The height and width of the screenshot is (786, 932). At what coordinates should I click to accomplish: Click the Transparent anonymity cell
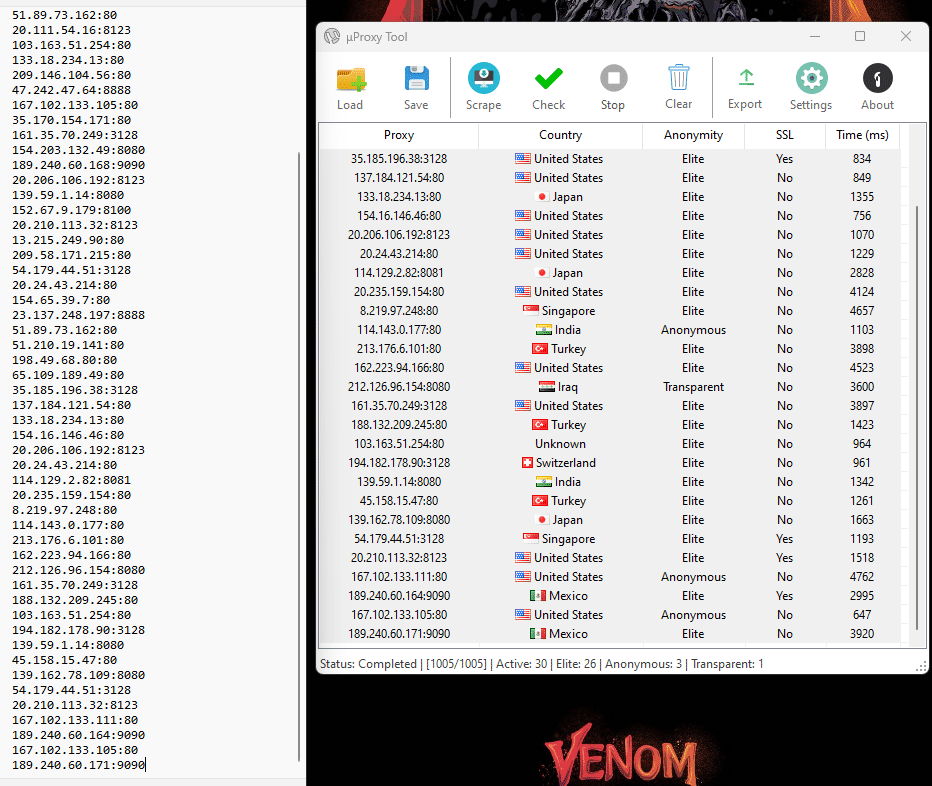point(693,387)
